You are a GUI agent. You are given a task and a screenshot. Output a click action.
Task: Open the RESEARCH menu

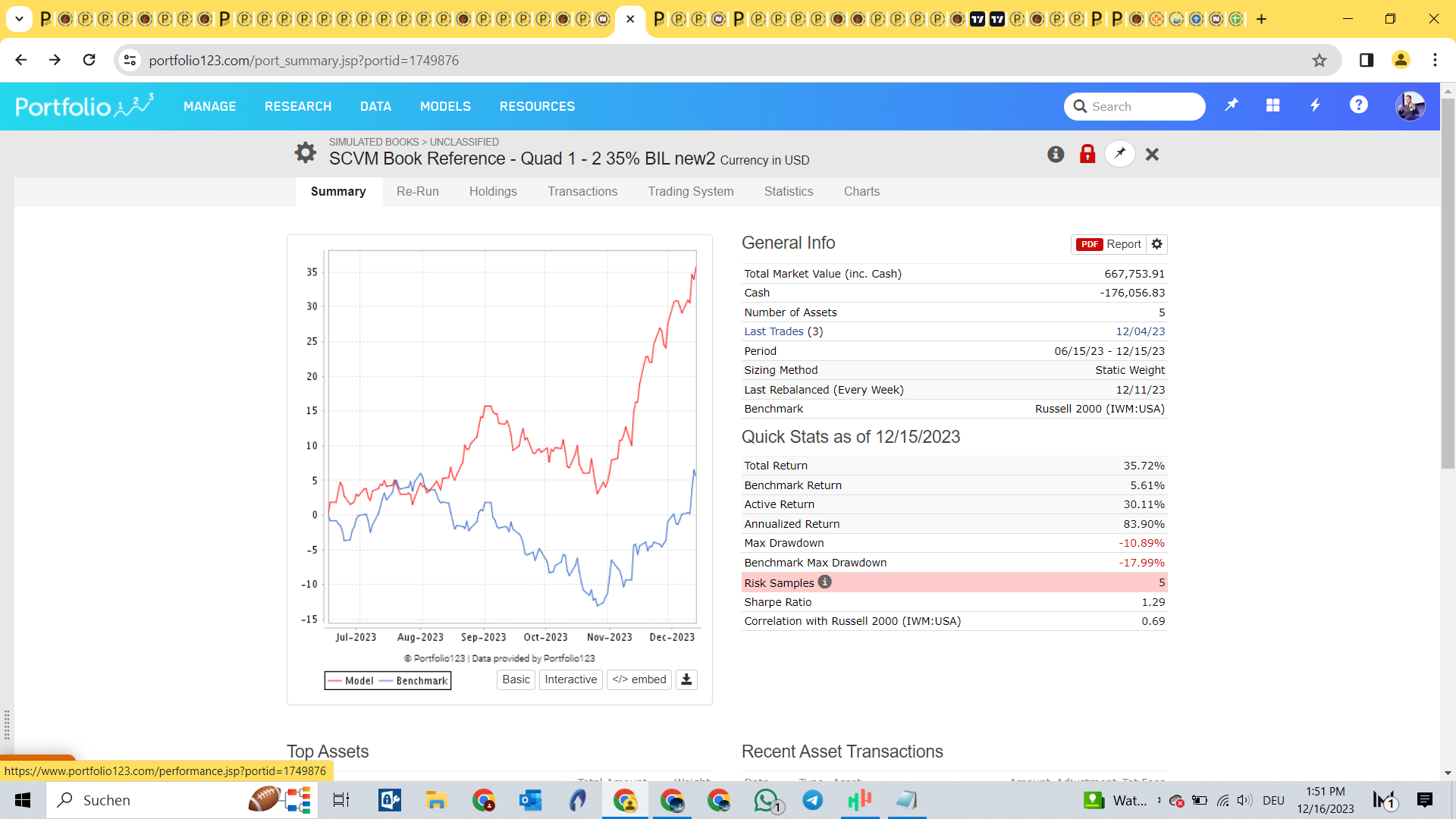298,106
